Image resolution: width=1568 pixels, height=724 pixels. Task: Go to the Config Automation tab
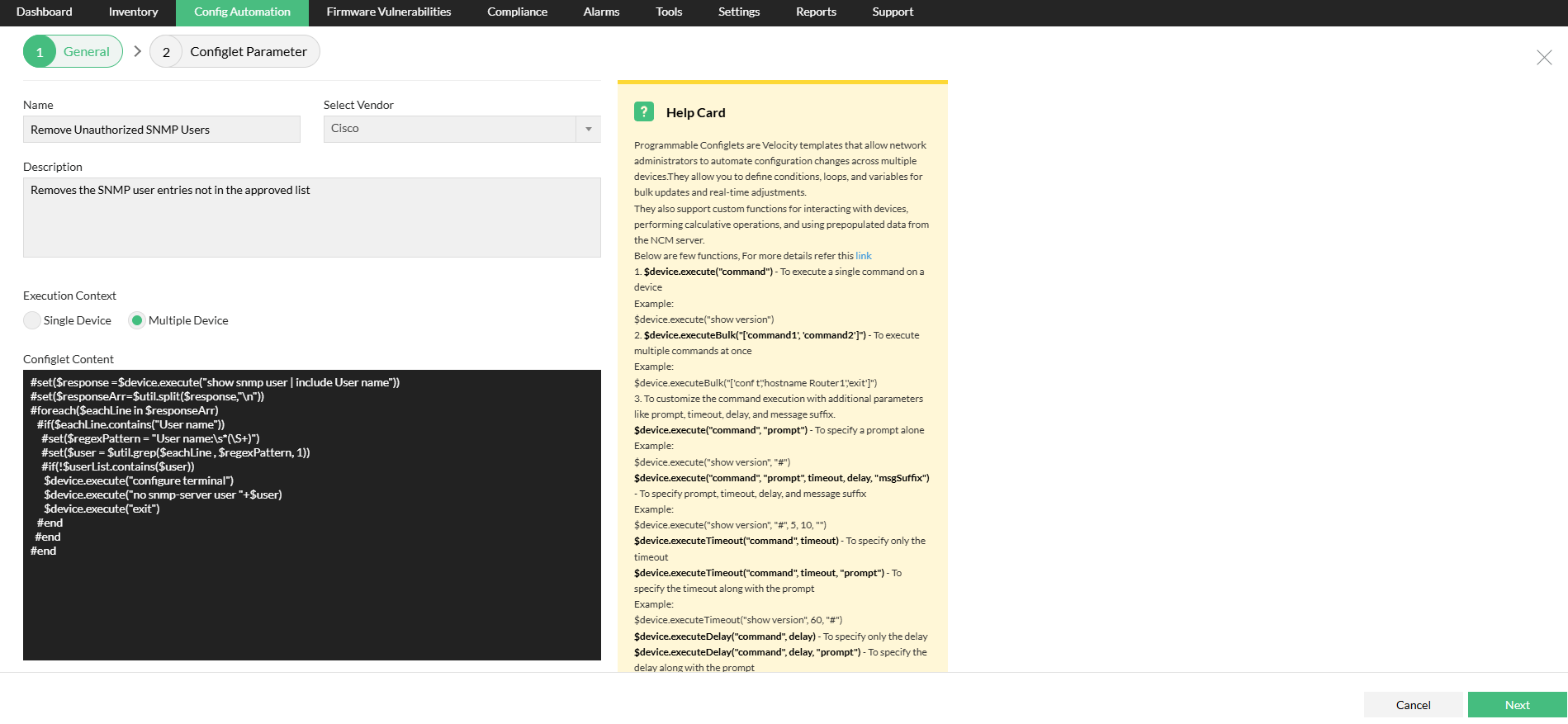(x=242, y=12)
